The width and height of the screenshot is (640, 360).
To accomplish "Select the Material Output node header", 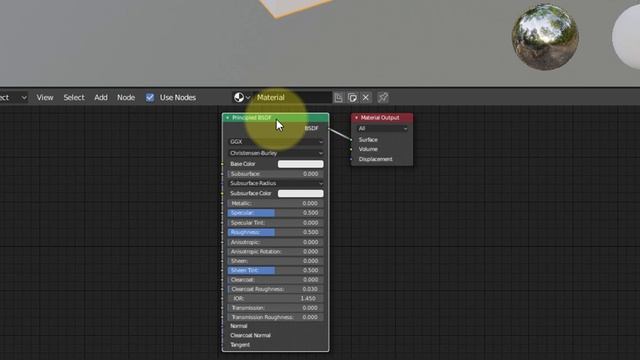I will pos(382,118).
